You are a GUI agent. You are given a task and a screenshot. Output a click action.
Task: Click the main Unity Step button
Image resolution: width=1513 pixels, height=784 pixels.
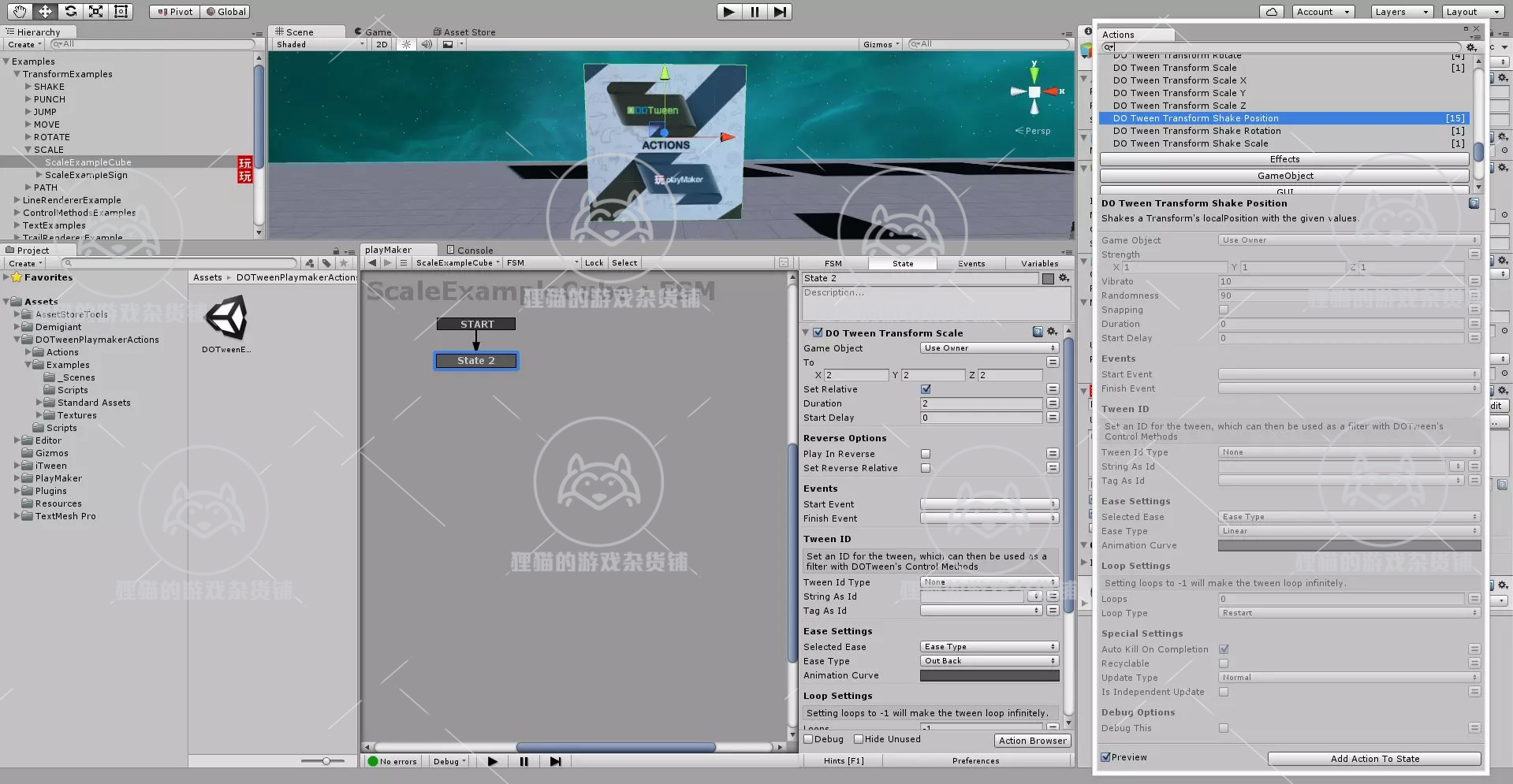coord(780,12)
